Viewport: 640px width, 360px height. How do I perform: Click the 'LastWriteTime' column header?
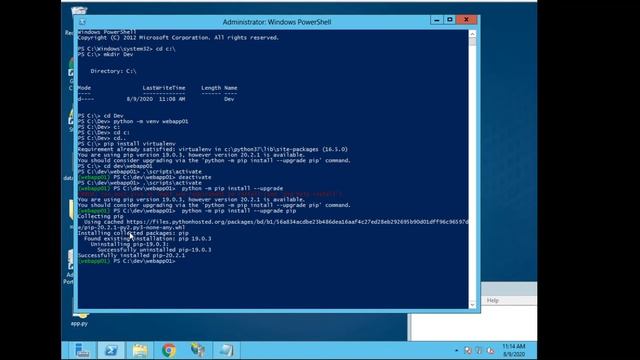tap(164, 88)
